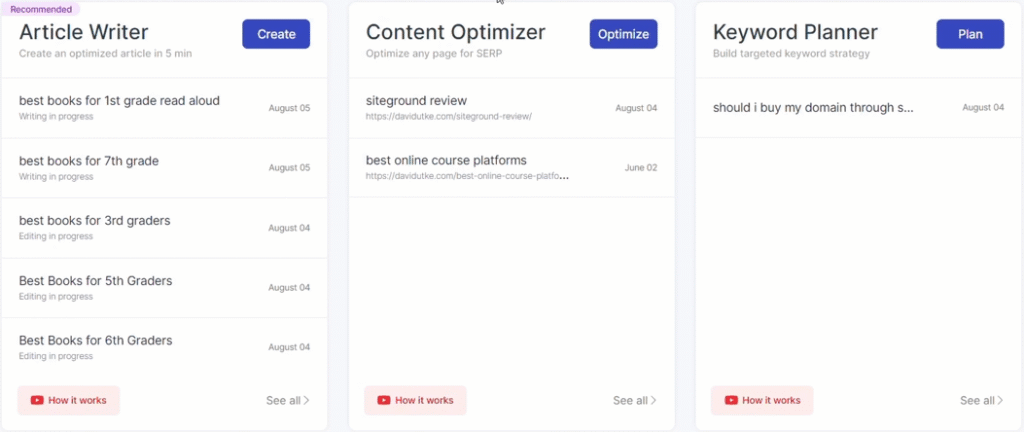Click the Content Optimizer heading
Image resolution: width=1024 pixels, height=432 pixels.
pos(455,32)
